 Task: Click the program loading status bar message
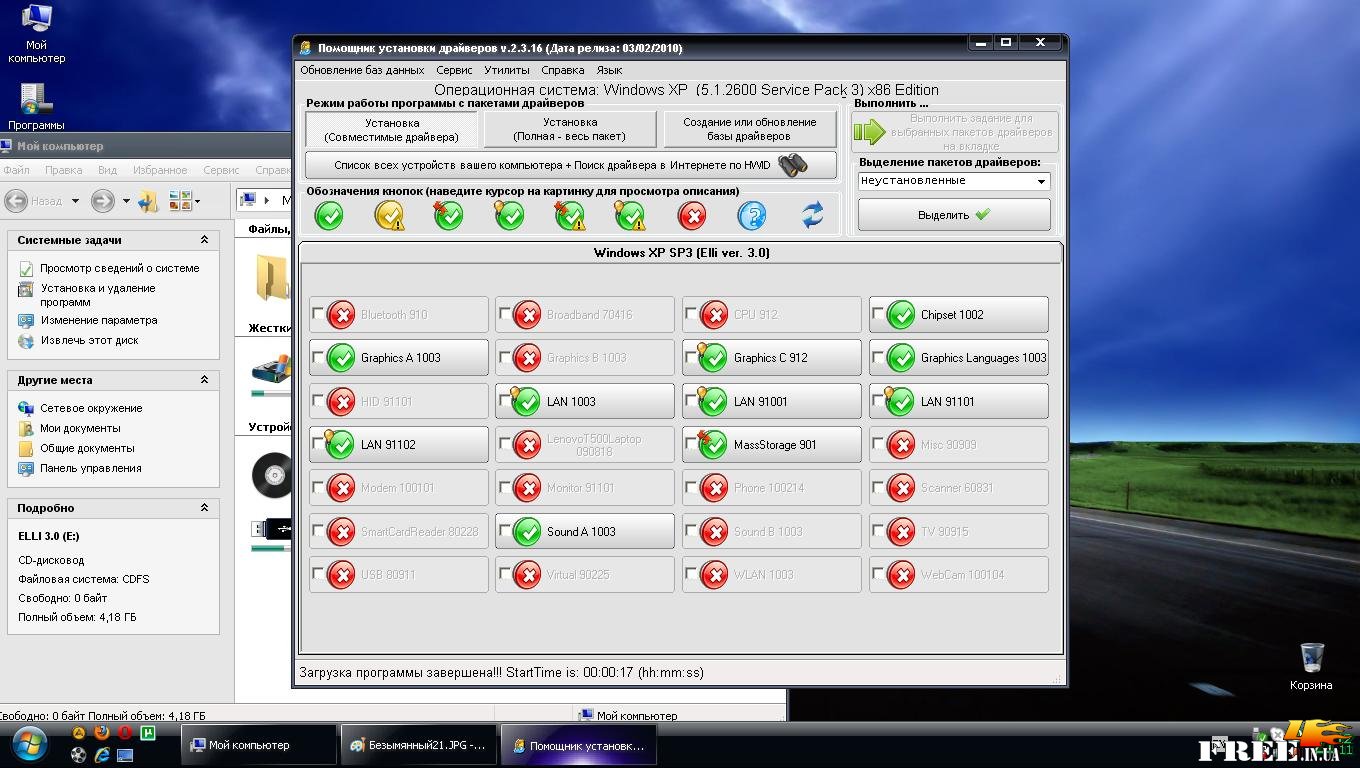501,672
